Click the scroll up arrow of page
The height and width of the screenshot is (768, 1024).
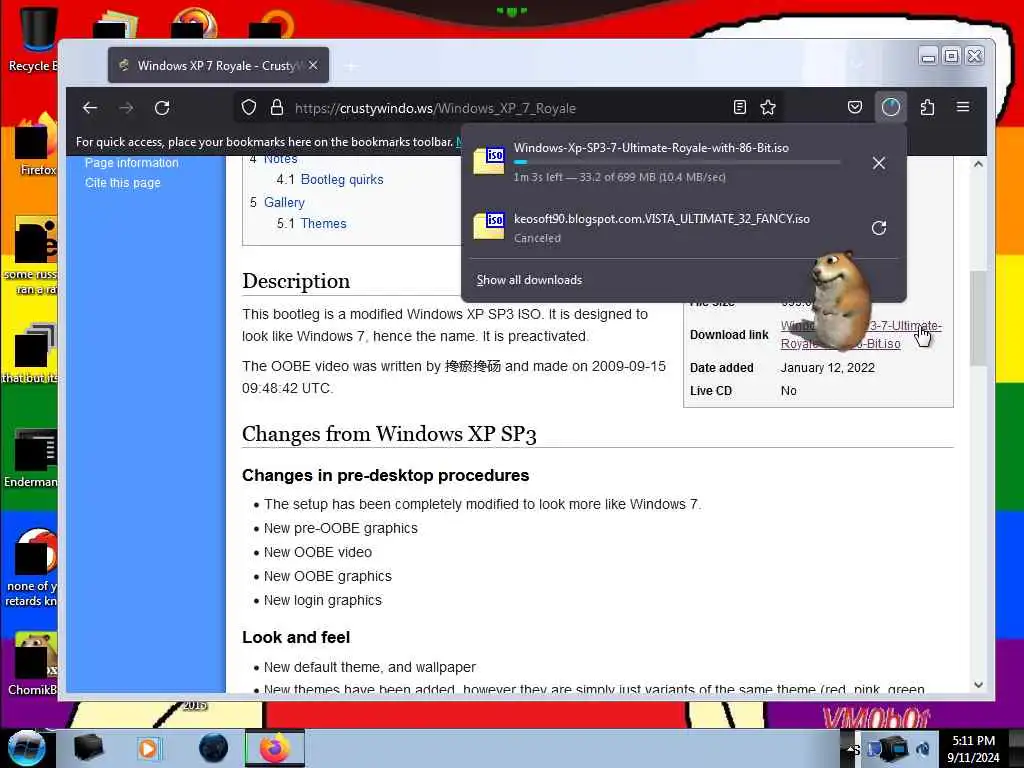click(978, 164)
